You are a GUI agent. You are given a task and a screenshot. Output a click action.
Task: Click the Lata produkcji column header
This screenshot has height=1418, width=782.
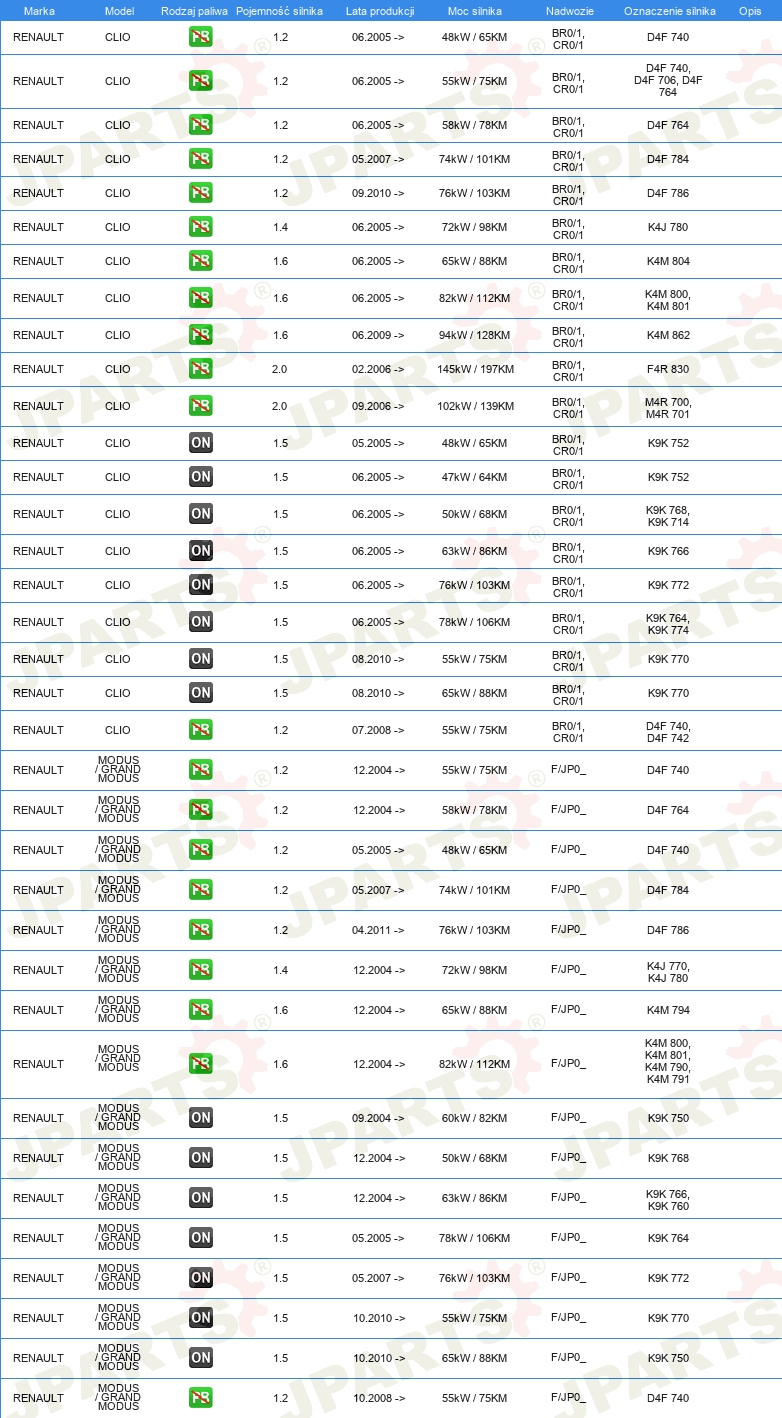[380, 11]
